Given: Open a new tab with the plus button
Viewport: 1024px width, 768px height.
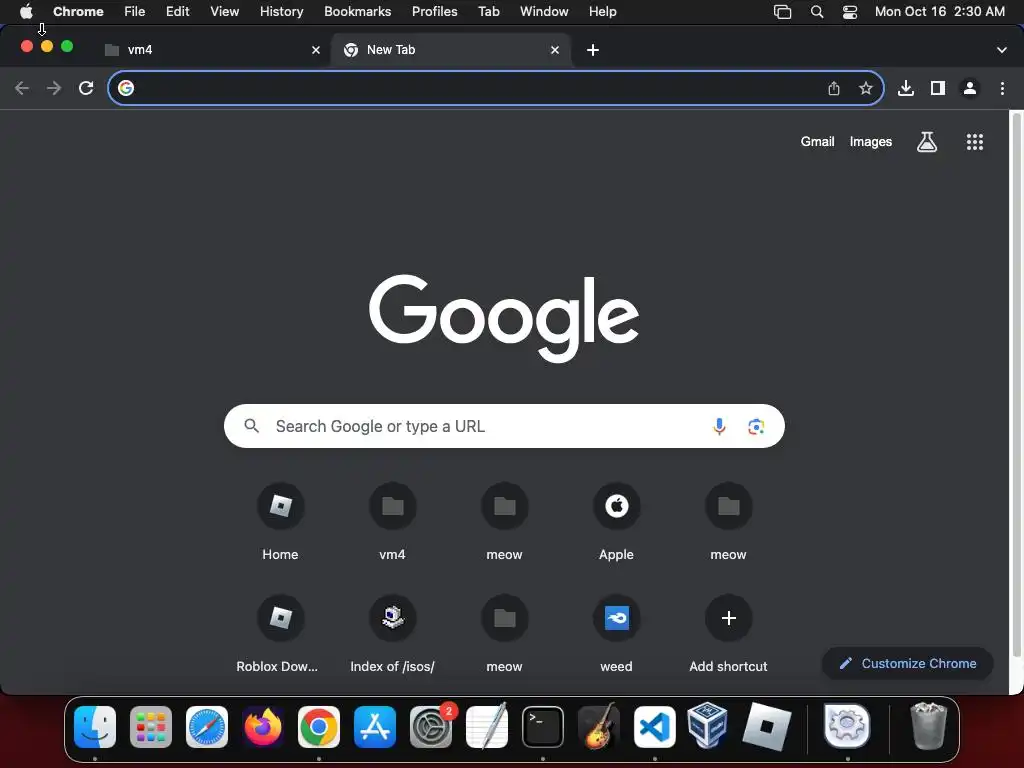Looking at the screenshot, I should pos(593,50).
